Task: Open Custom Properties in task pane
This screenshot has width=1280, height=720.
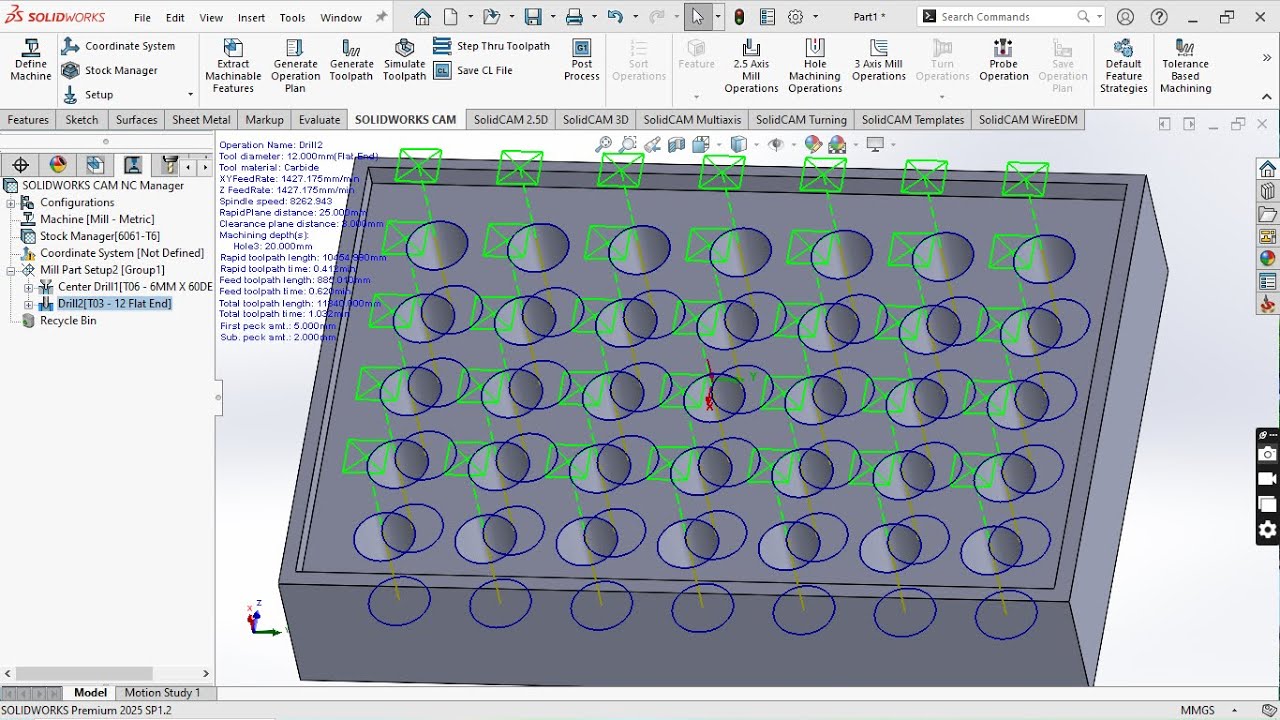Action: coord(1268,283)
